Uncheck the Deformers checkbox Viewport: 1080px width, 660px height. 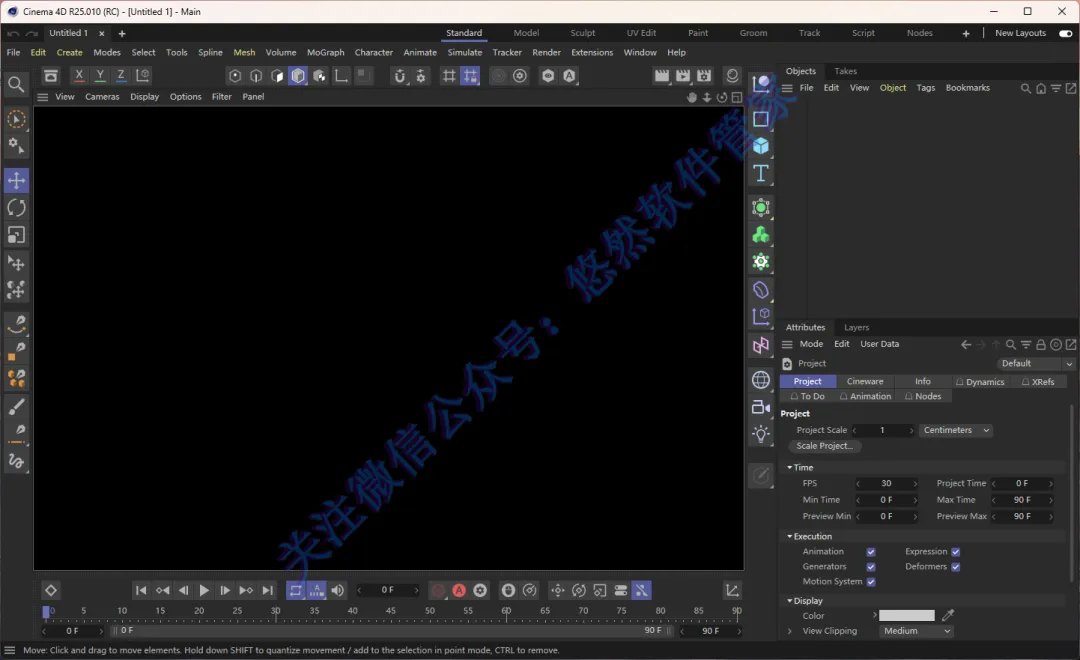pos(955,567)
